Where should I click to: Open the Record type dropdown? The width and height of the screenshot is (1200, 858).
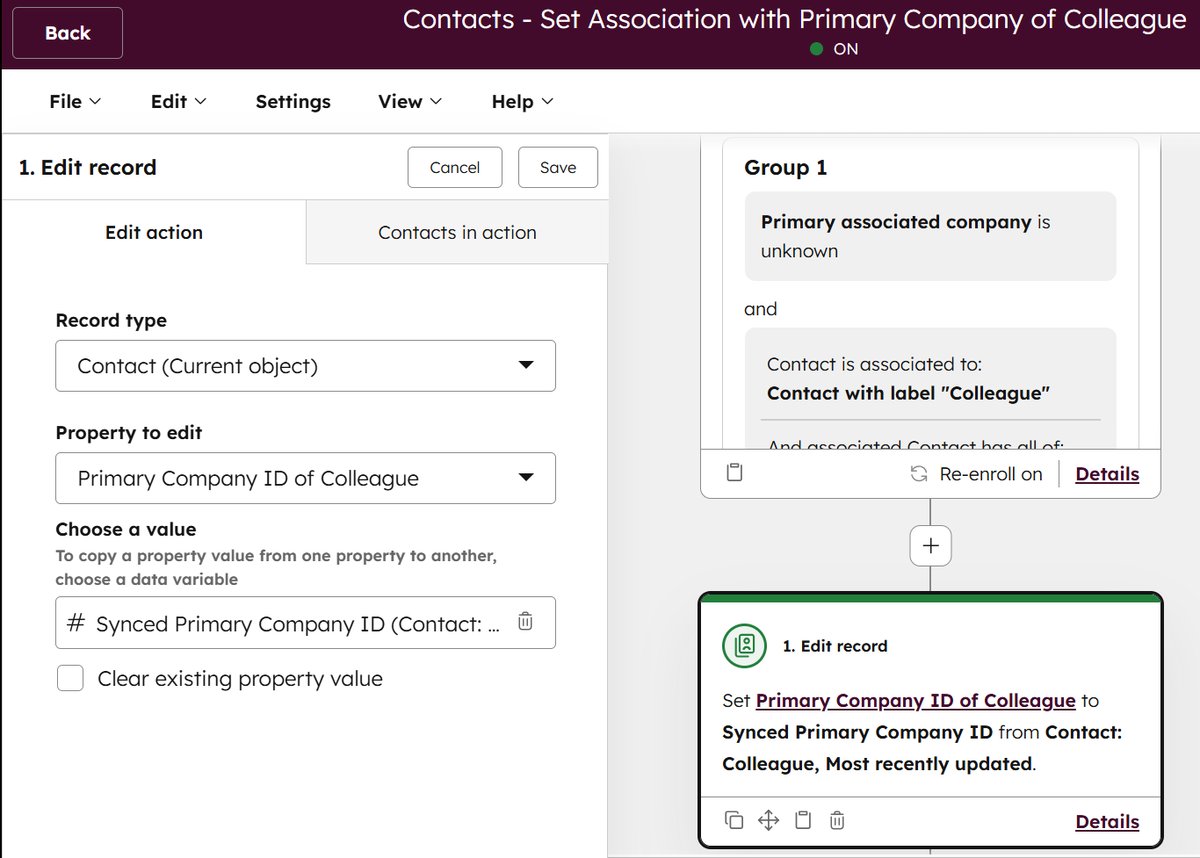click(305, 366)
